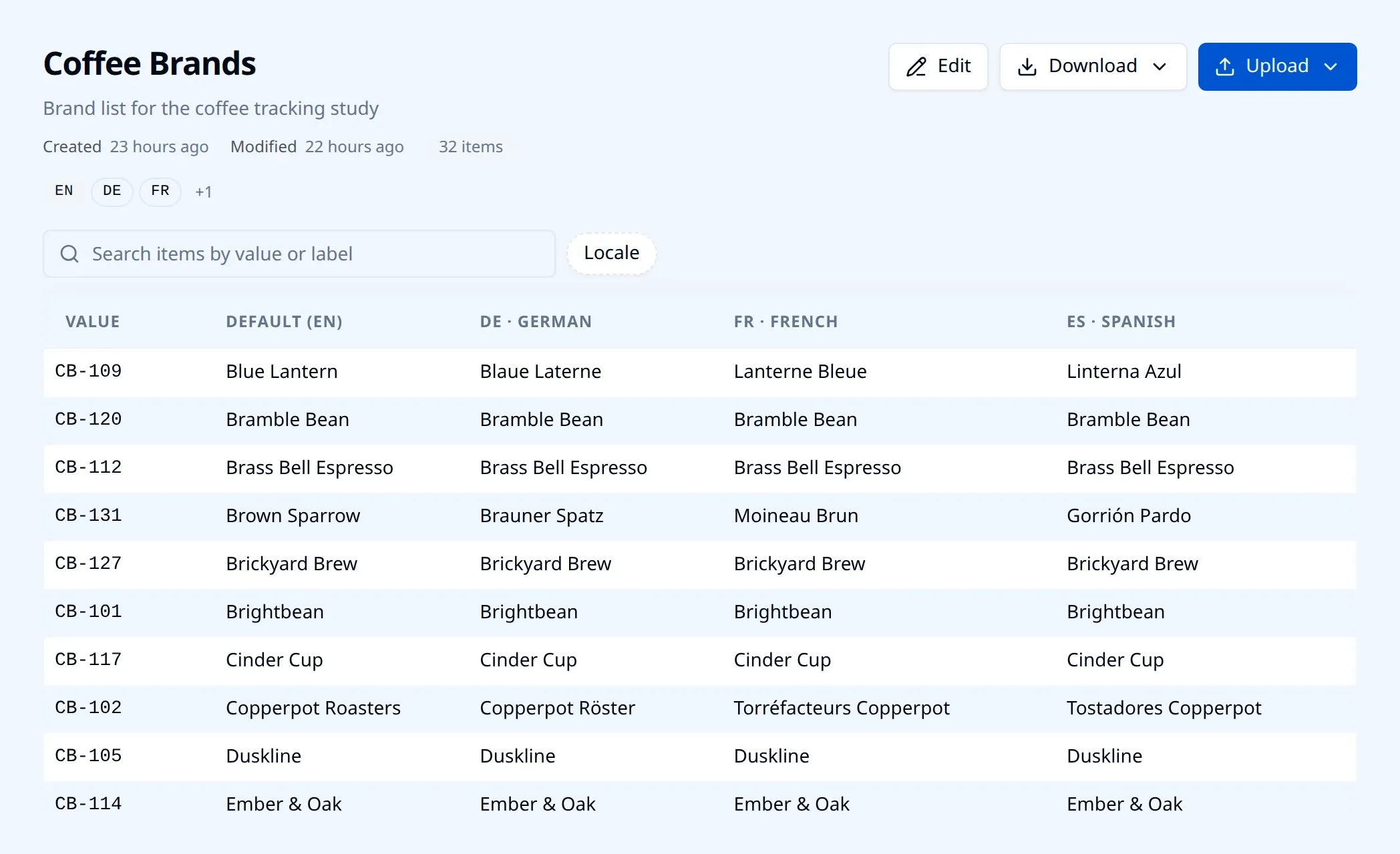Click the Linterna Azul cell

[x=1124, y=371]
